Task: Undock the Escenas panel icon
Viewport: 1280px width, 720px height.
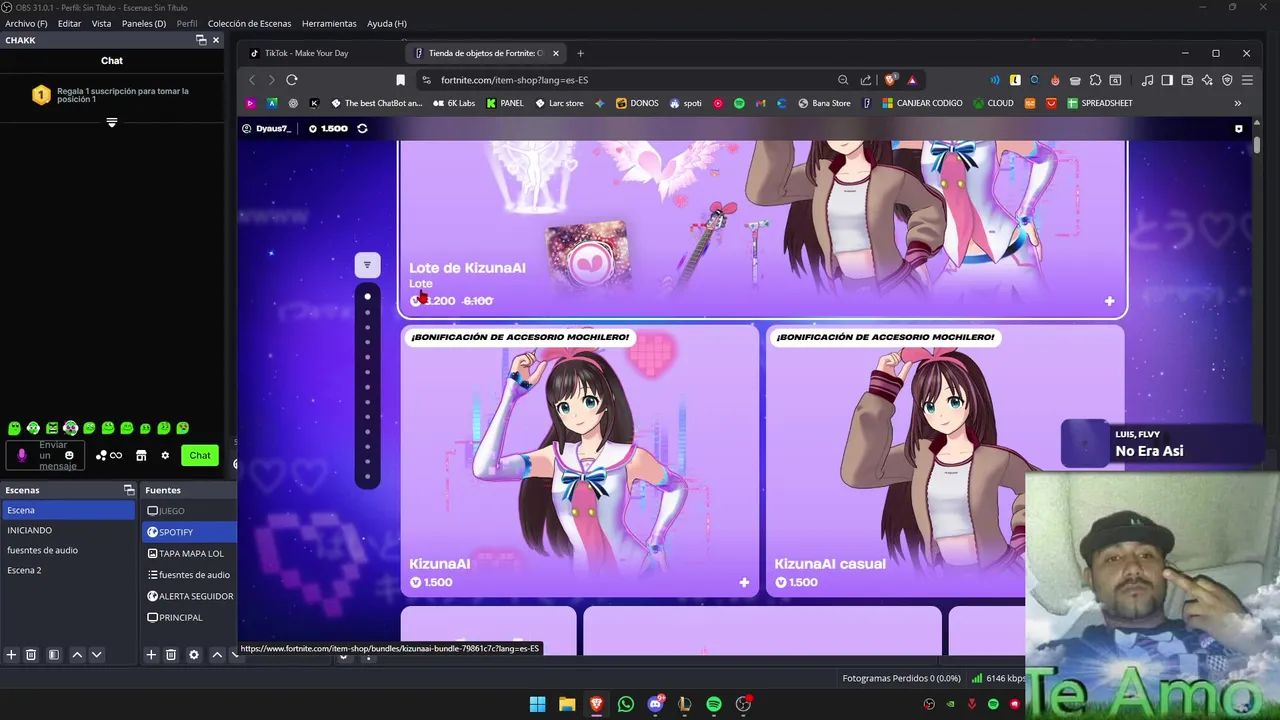Action: [129, 490]
